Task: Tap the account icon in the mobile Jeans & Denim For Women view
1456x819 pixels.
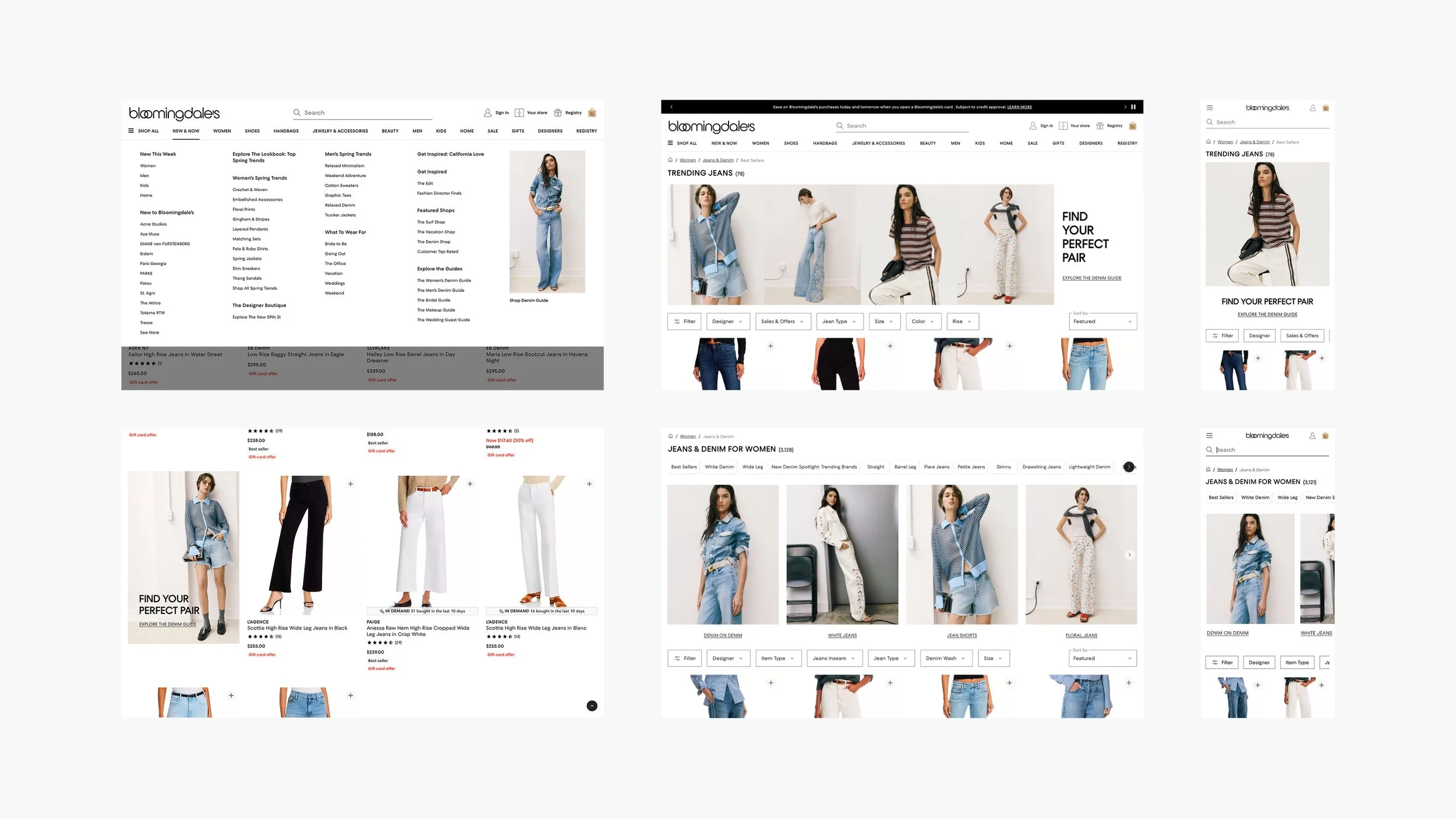Action: click(1312, 436)
